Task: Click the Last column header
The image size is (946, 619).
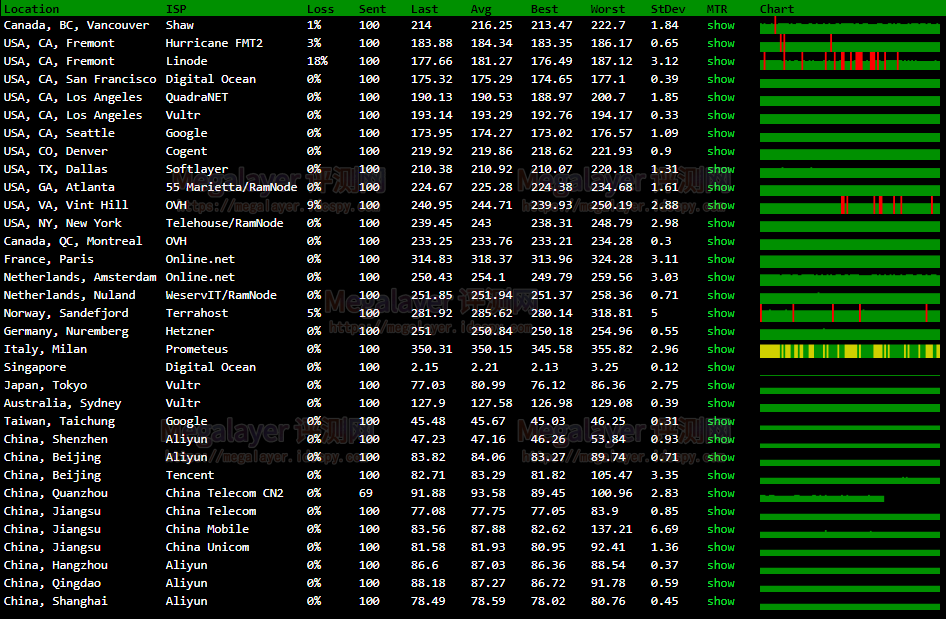Action: click(x=425, y=9)
